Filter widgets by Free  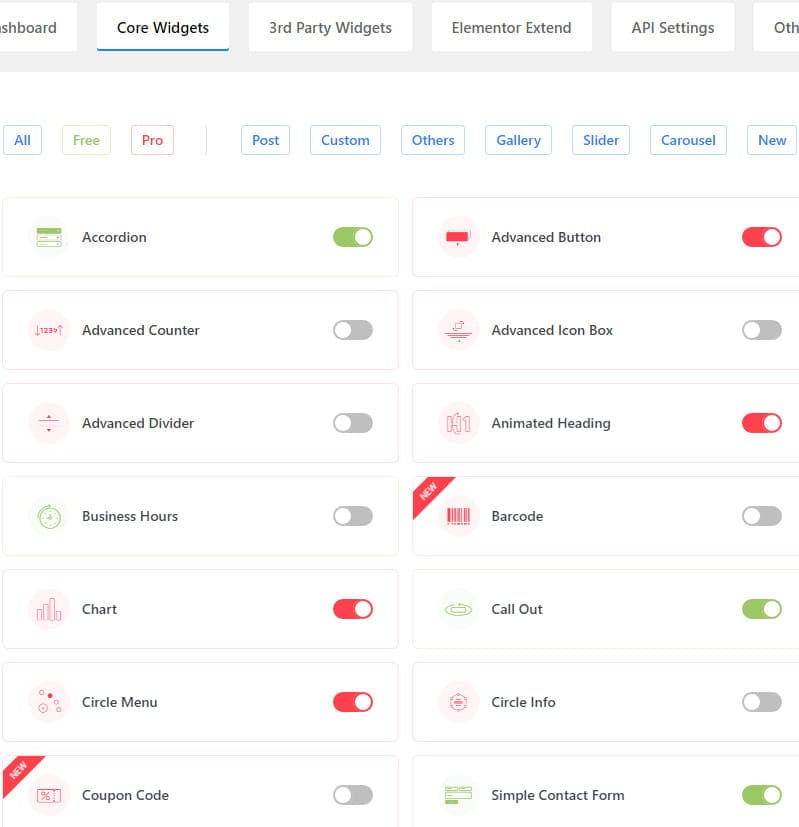pos(86,140)
